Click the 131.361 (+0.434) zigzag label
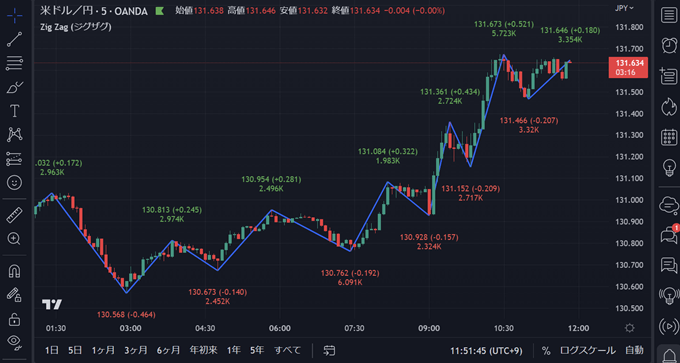Viewport: 680px width, 363px height. click(449, 92)
